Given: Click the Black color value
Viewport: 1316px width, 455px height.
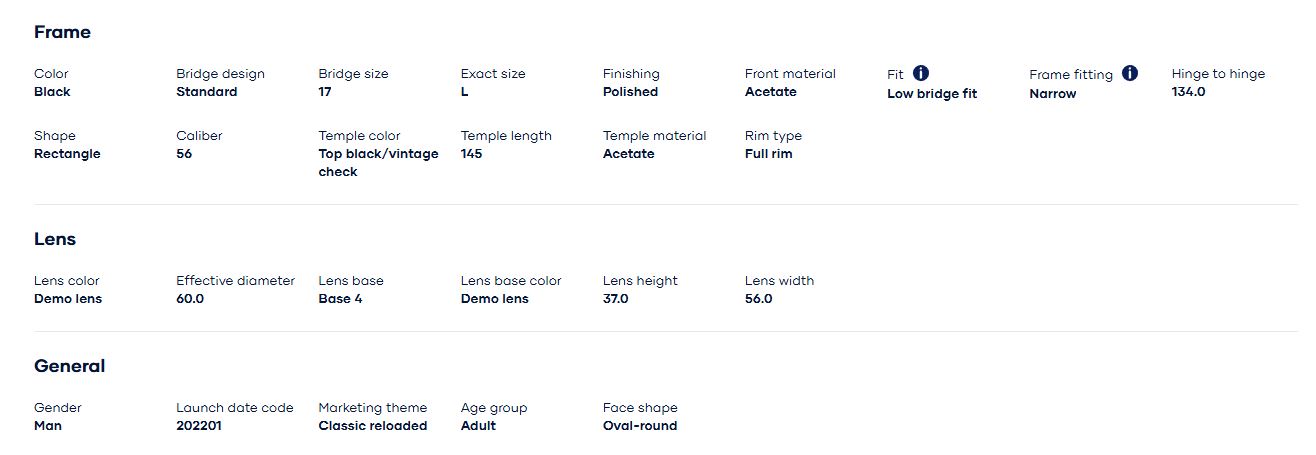Looking at the screenshot, I should [52, 92].
